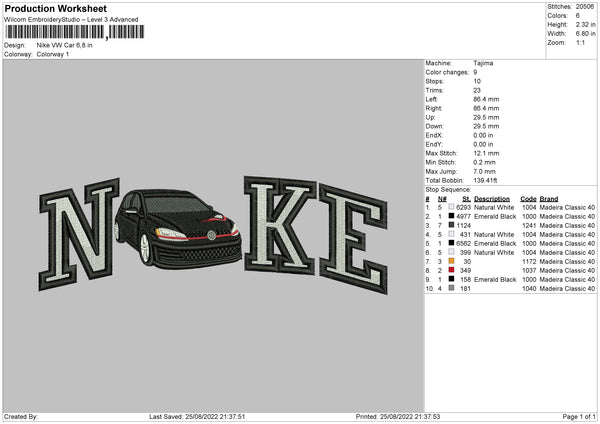Click the 'Right:' 86.4 mm value
Image resolution: width=600 pixels, height=424 pixels.
tap(486, 108)
